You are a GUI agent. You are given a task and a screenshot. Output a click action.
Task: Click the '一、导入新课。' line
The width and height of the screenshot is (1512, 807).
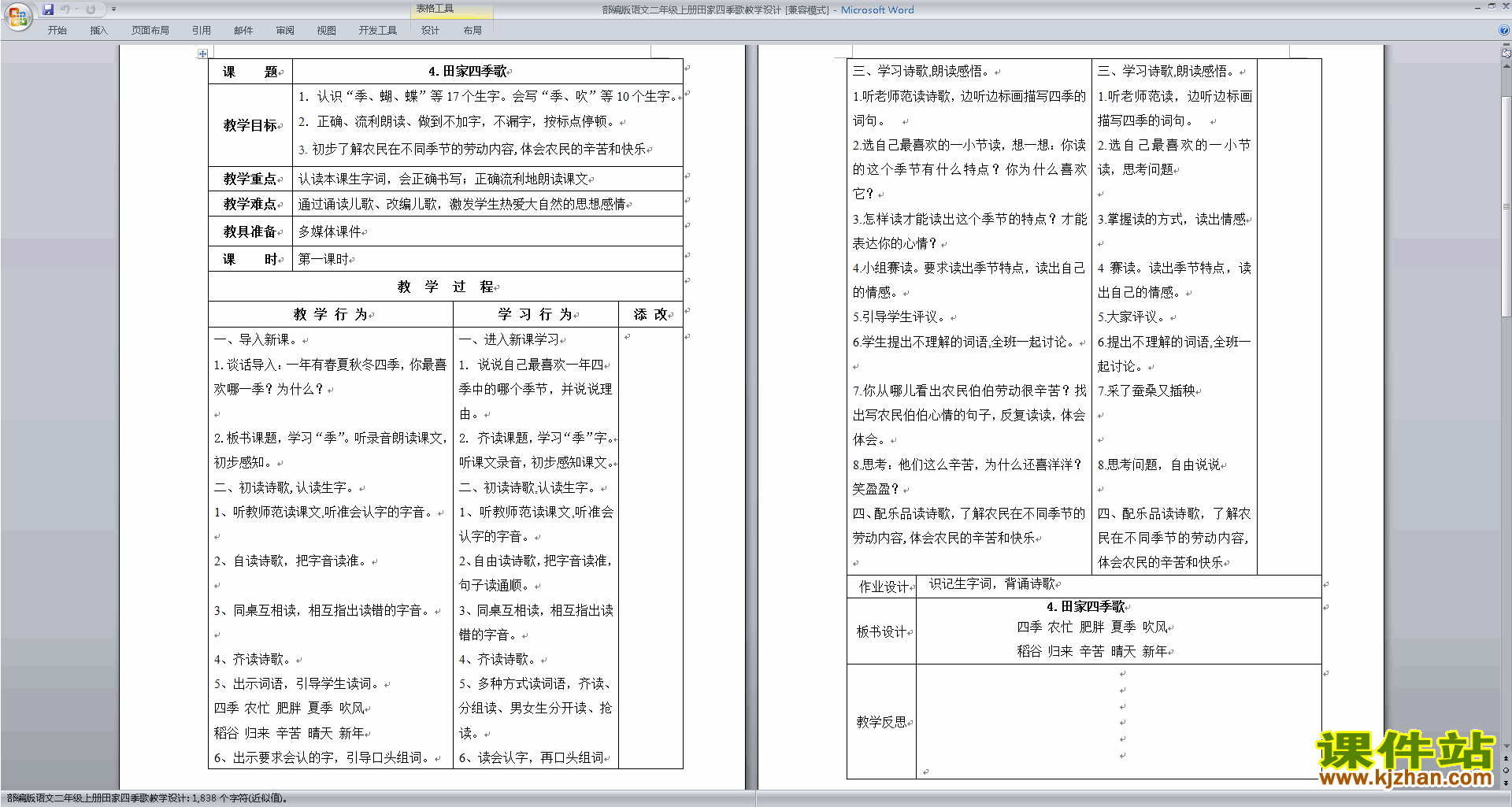tap(258, 339)
